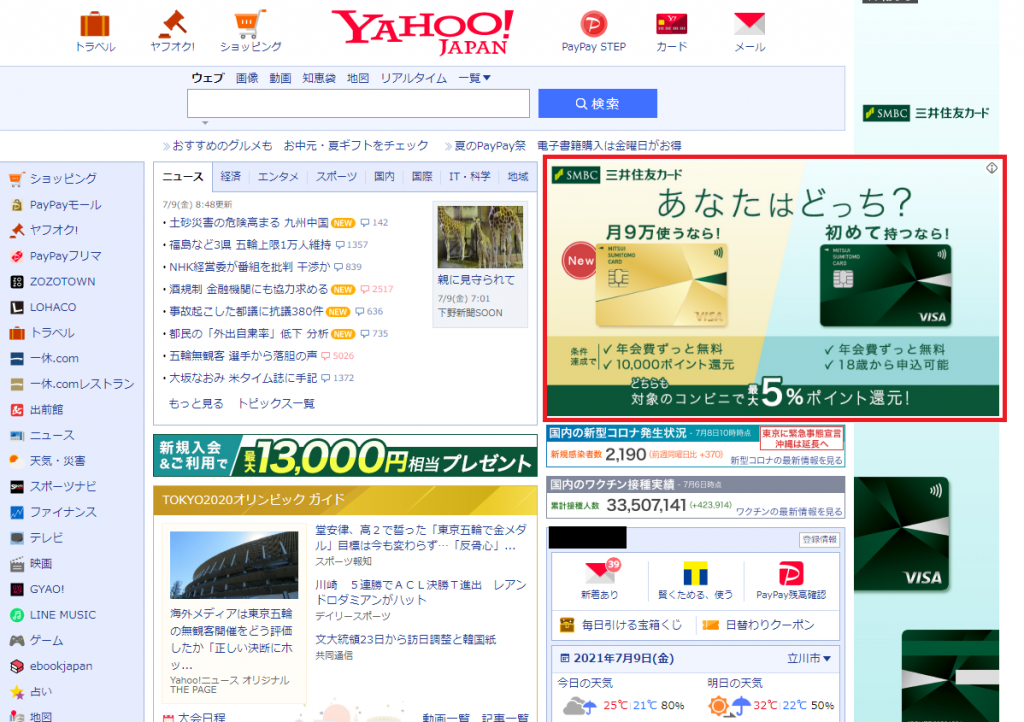Click the PayPayフリマ sidebar icon

(x=17, y=256)
